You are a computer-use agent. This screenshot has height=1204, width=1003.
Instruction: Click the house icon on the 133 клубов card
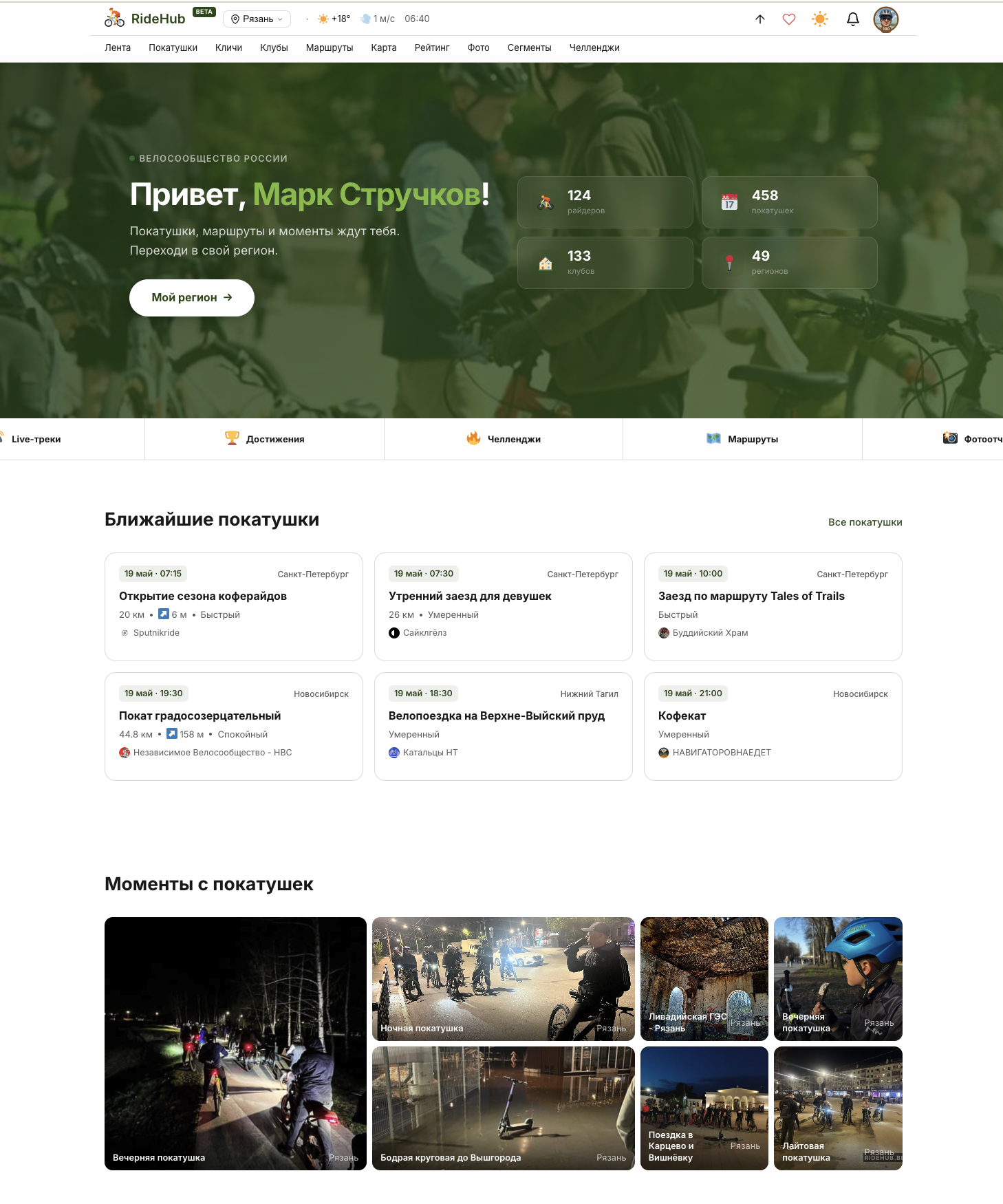click(x=546, y=263)
